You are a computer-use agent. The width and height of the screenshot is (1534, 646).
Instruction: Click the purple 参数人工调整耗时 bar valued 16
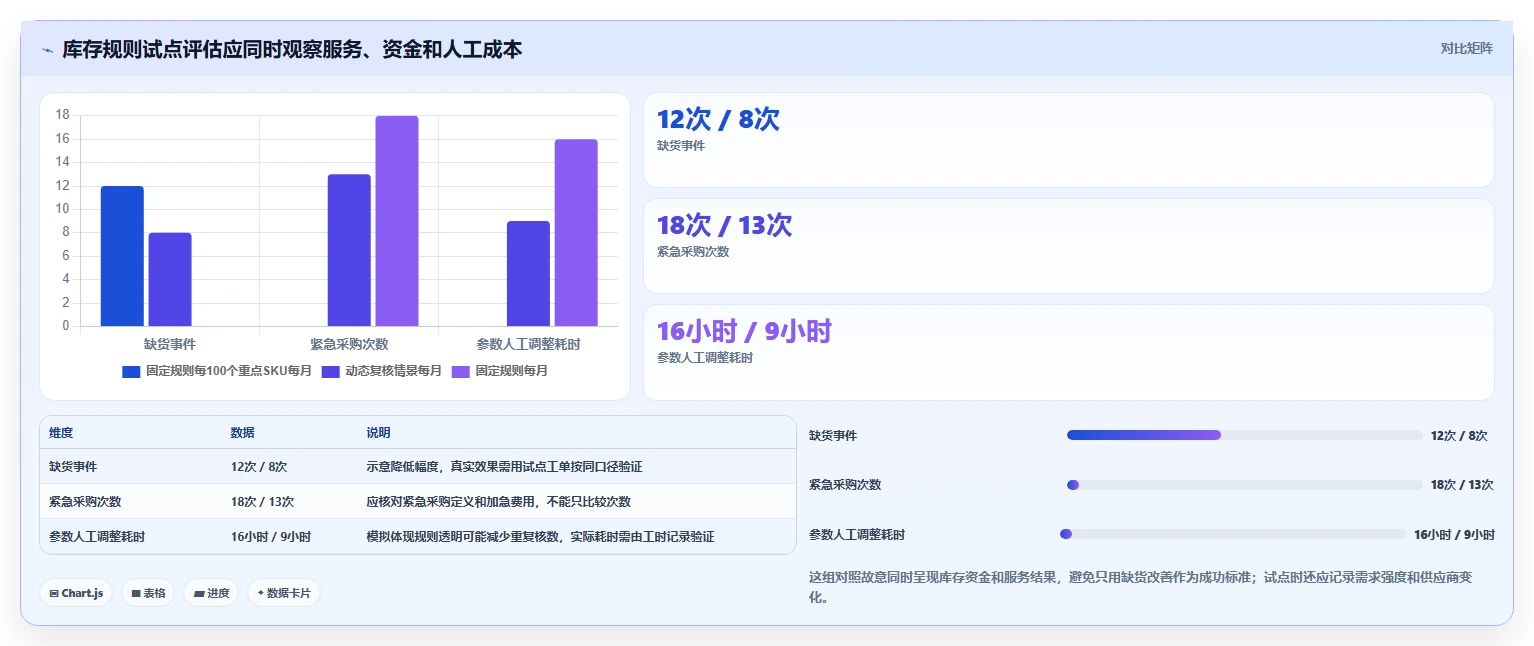coord(576,233)
